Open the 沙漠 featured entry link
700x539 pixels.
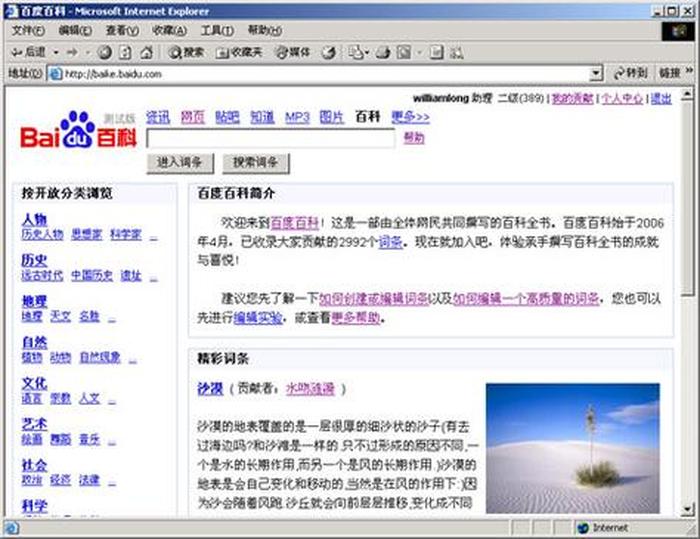click(x=210, y=389)
